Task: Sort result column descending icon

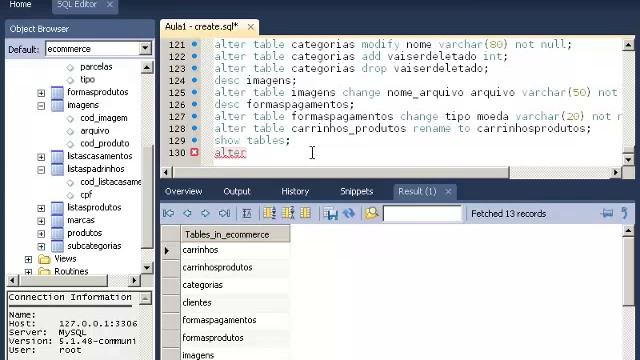Action: click(288, 213)
